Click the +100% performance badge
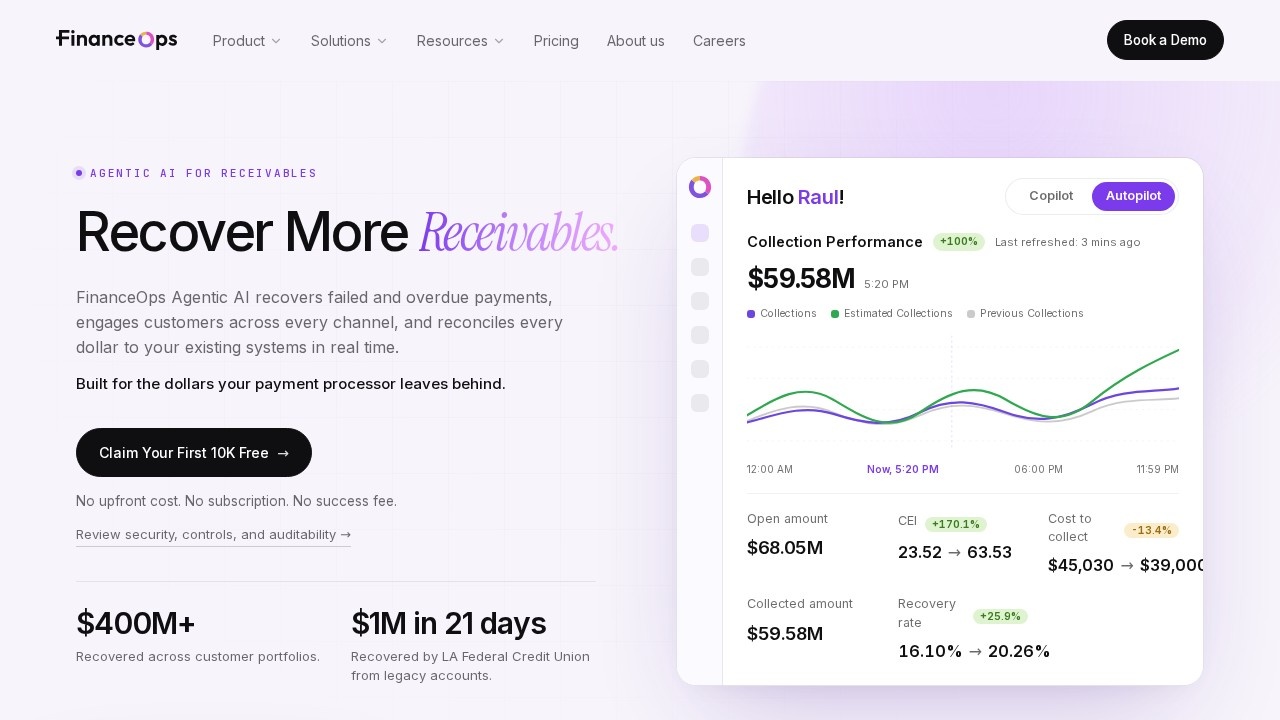 coord(959,242)
